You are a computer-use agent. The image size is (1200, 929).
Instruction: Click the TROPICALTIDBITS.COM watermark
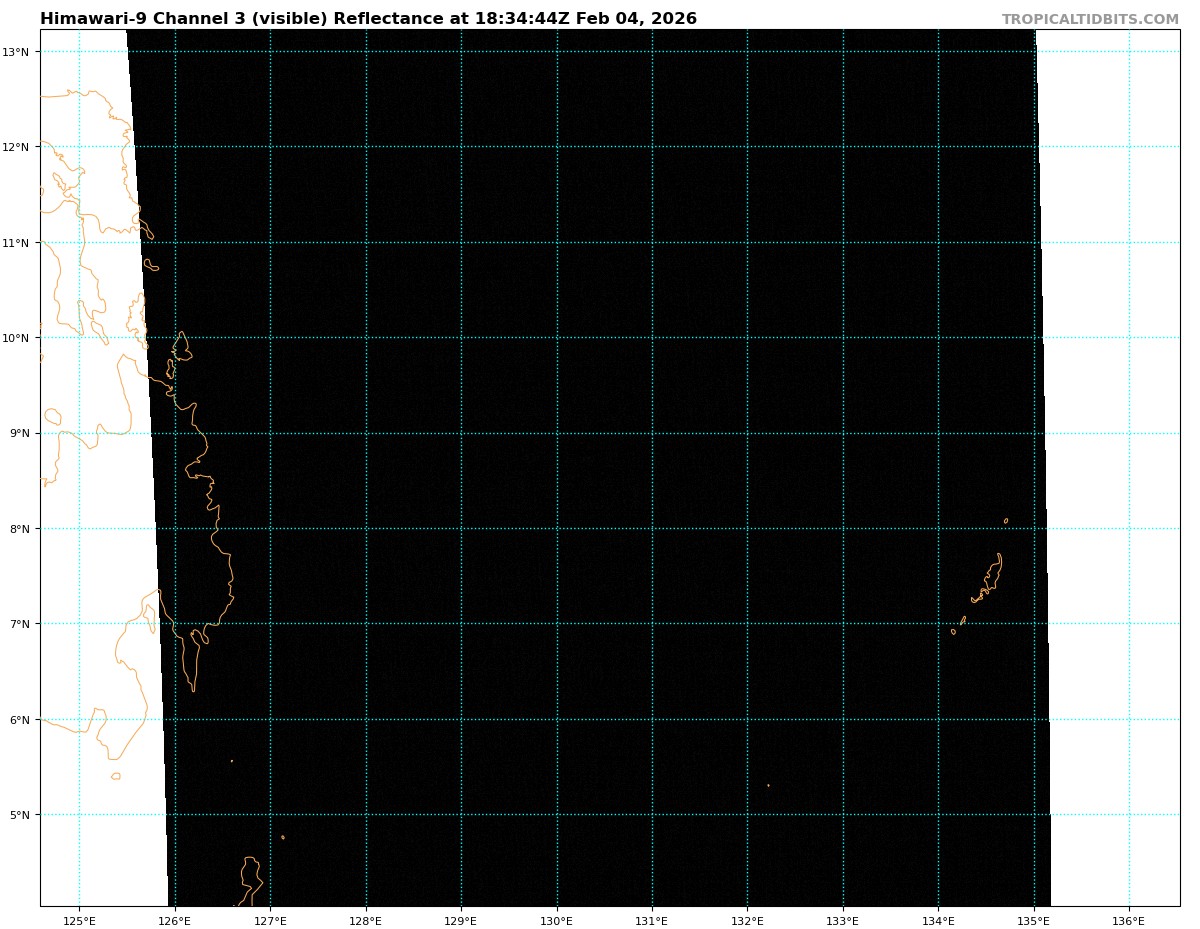(1090, 19)
